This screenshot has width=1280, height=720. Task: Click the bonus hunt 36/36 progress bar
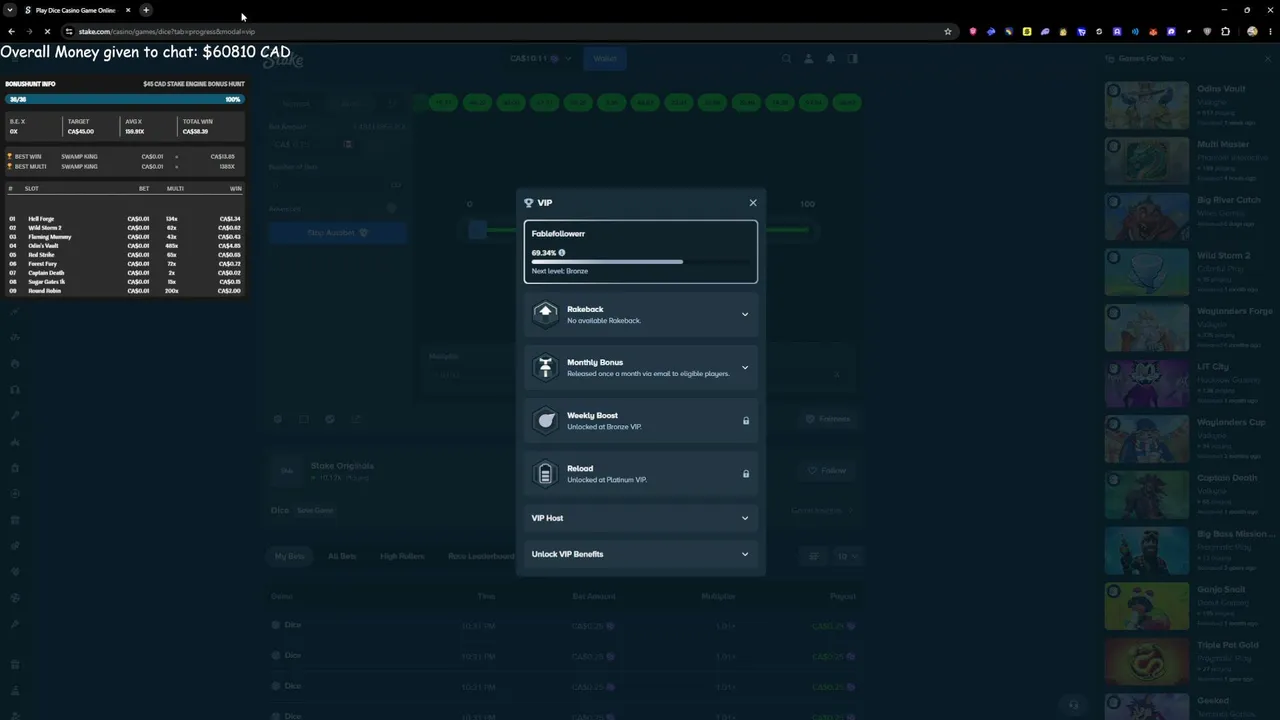pyautogui.click(x=125, y=100)
